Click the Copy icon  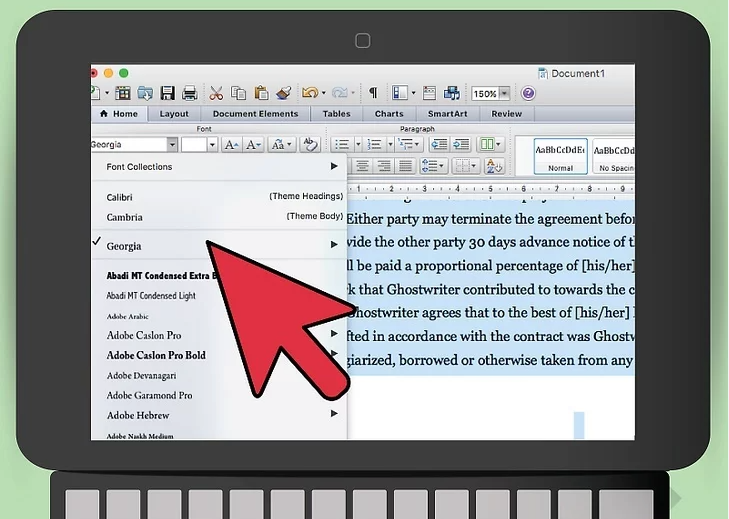click(239, 93)
